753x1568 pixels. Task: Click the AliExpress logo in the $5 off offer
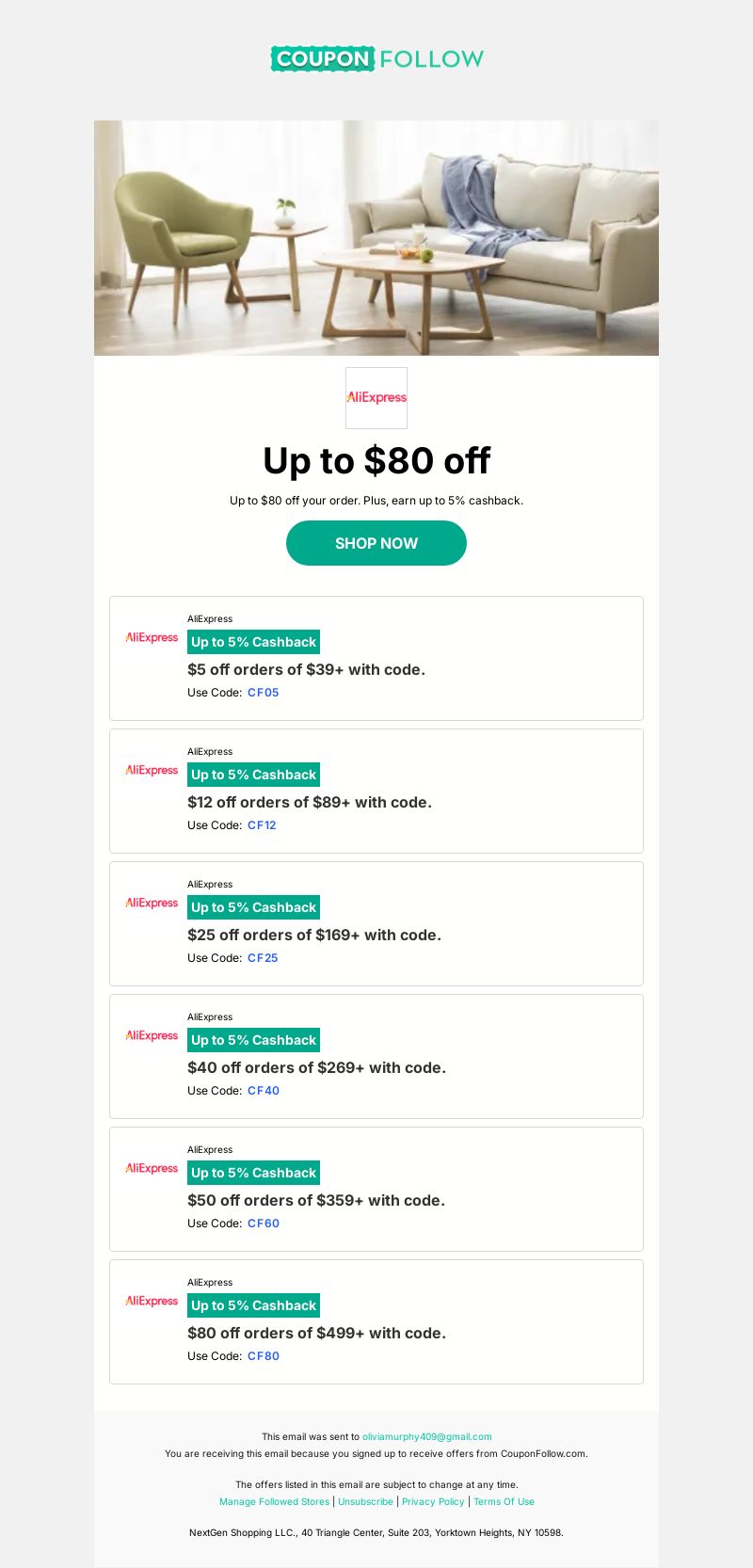(152, 637)
